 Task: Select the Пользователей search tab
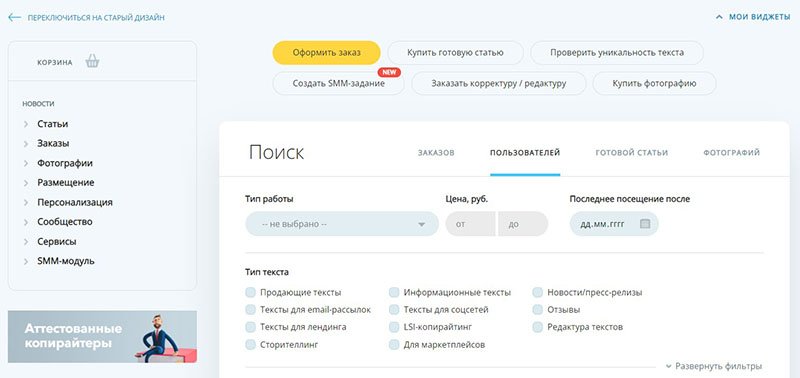(x=525, y=153)
